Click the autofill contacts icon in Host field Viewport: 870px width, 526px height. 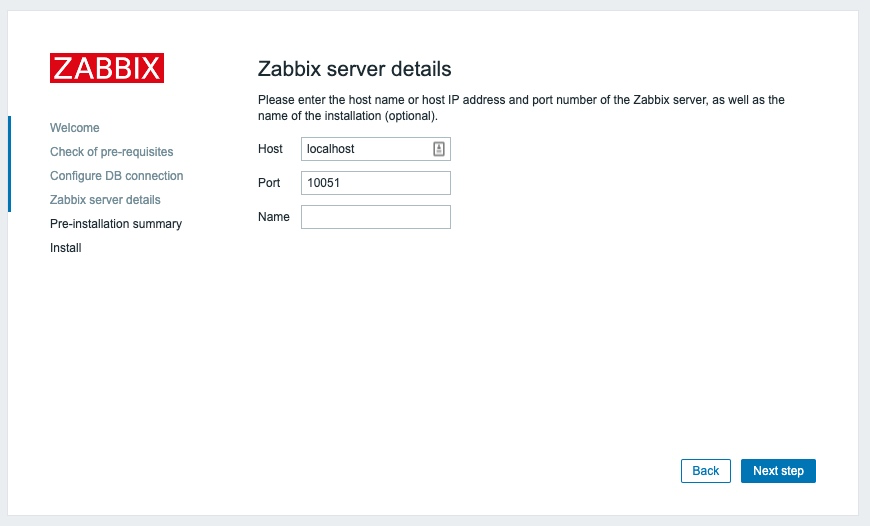438,149
